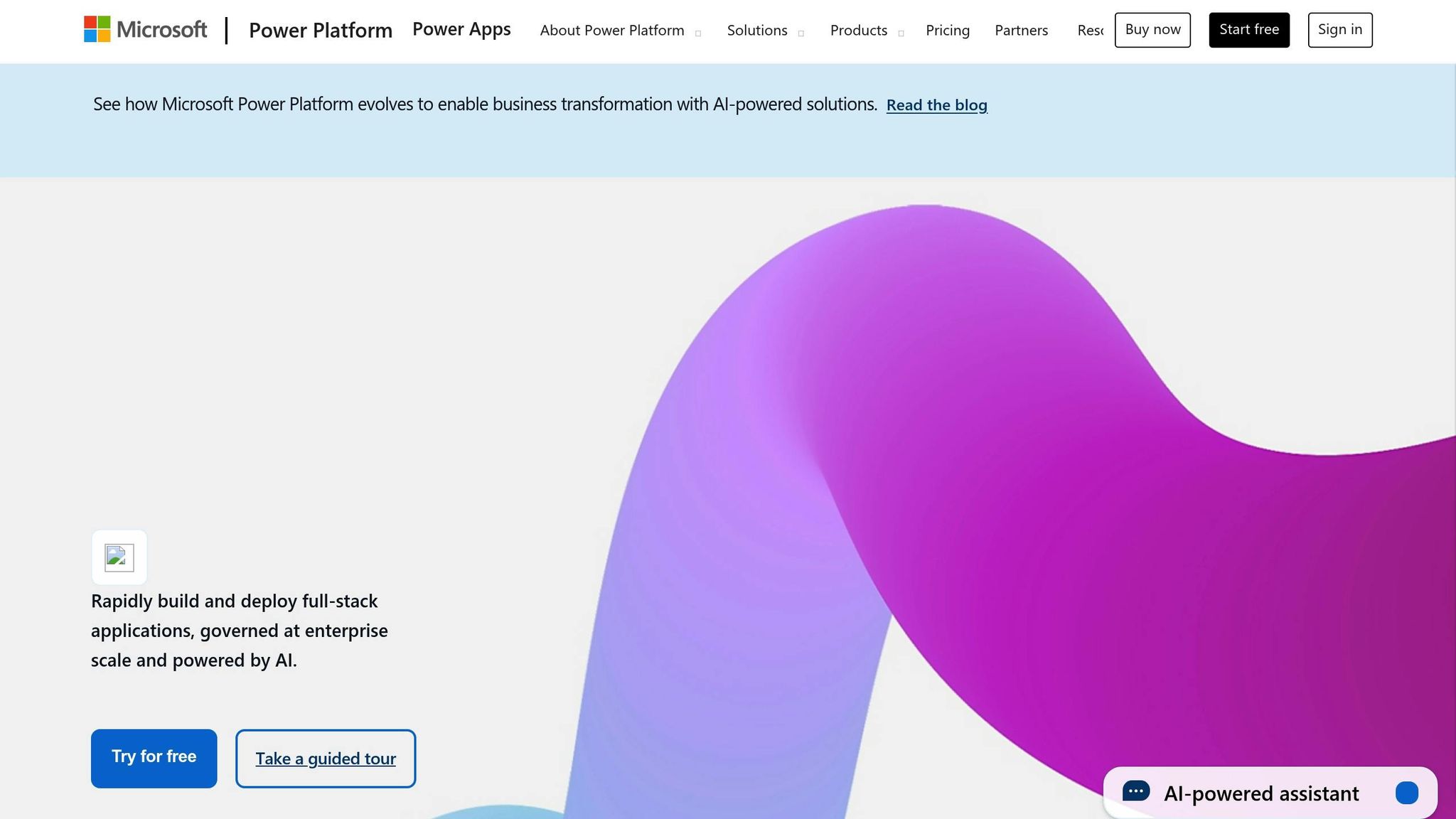Expand the About Power Platform dropdown

point(612,31)
